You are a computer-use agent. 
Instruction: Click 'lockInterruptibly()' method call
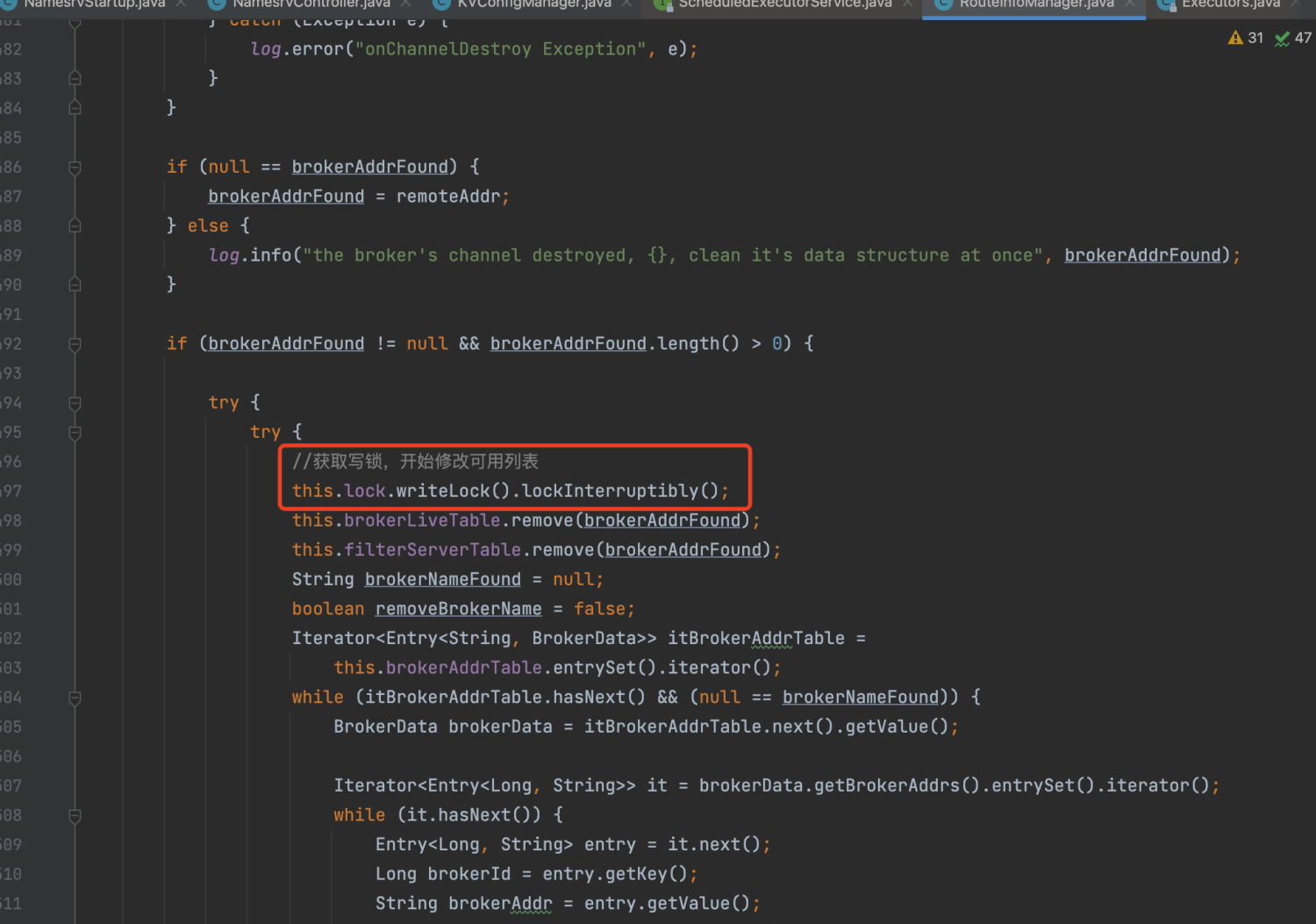[x=620, y=491]
